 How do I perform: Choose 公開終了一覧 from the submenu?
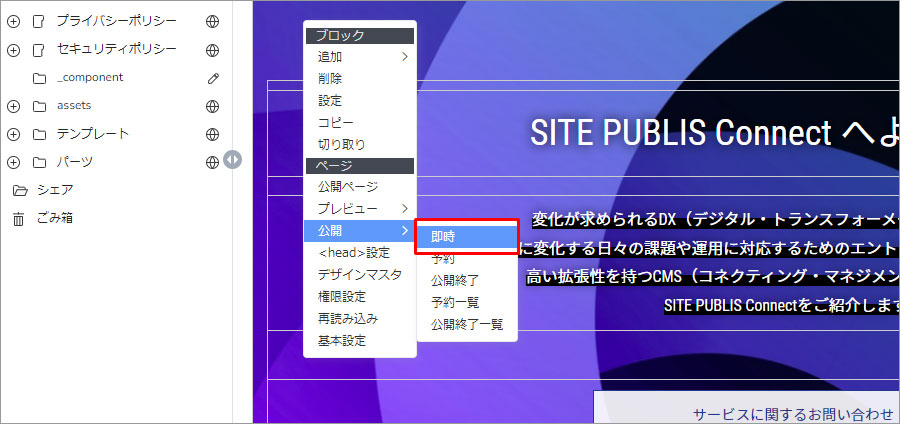click(x=466, y=324)
